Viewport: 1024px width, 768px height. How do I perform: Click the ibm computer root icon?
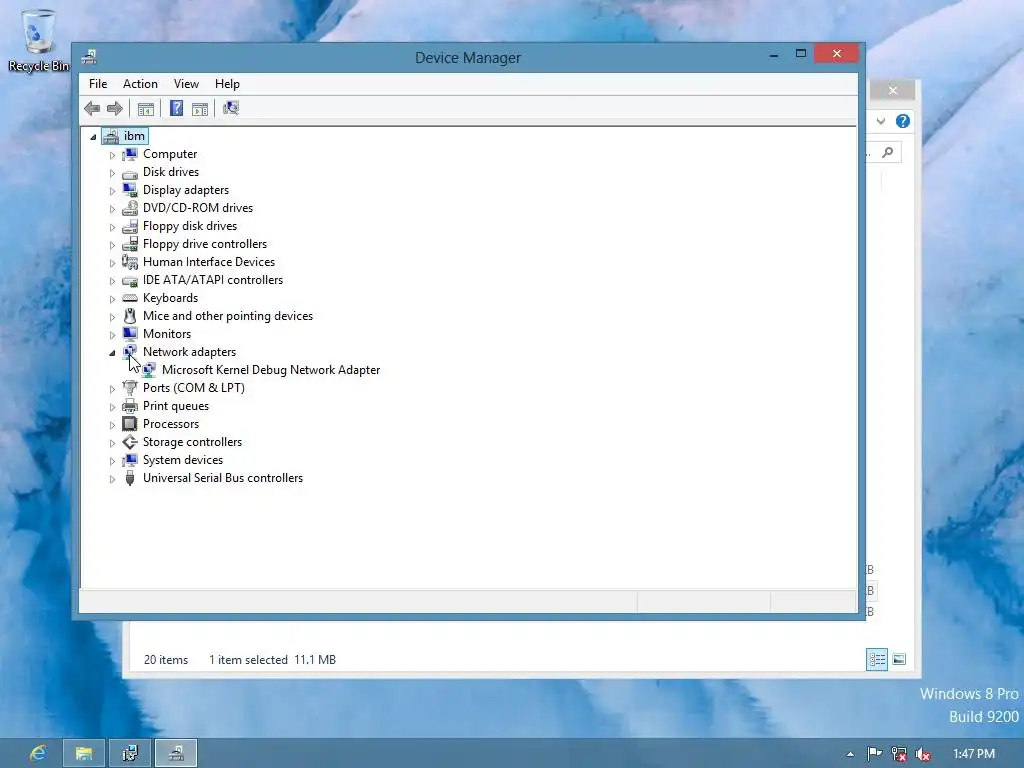click(x=110, y=136)
